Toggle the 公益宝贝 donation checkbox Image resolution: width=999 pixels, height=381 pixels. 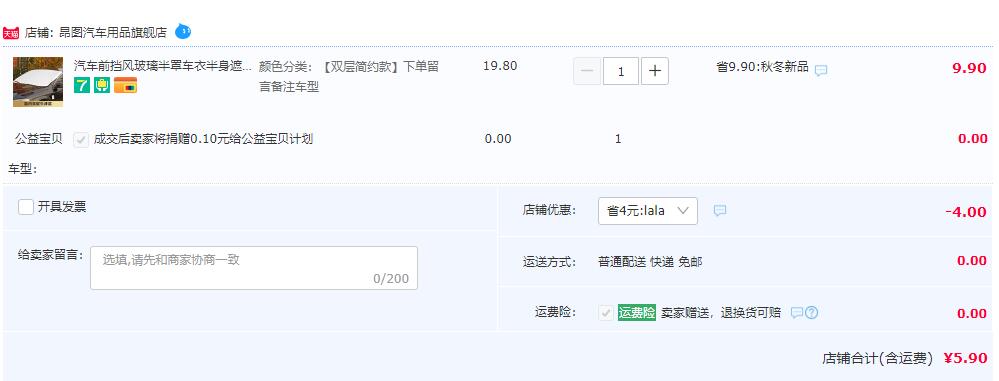[81, 140]
